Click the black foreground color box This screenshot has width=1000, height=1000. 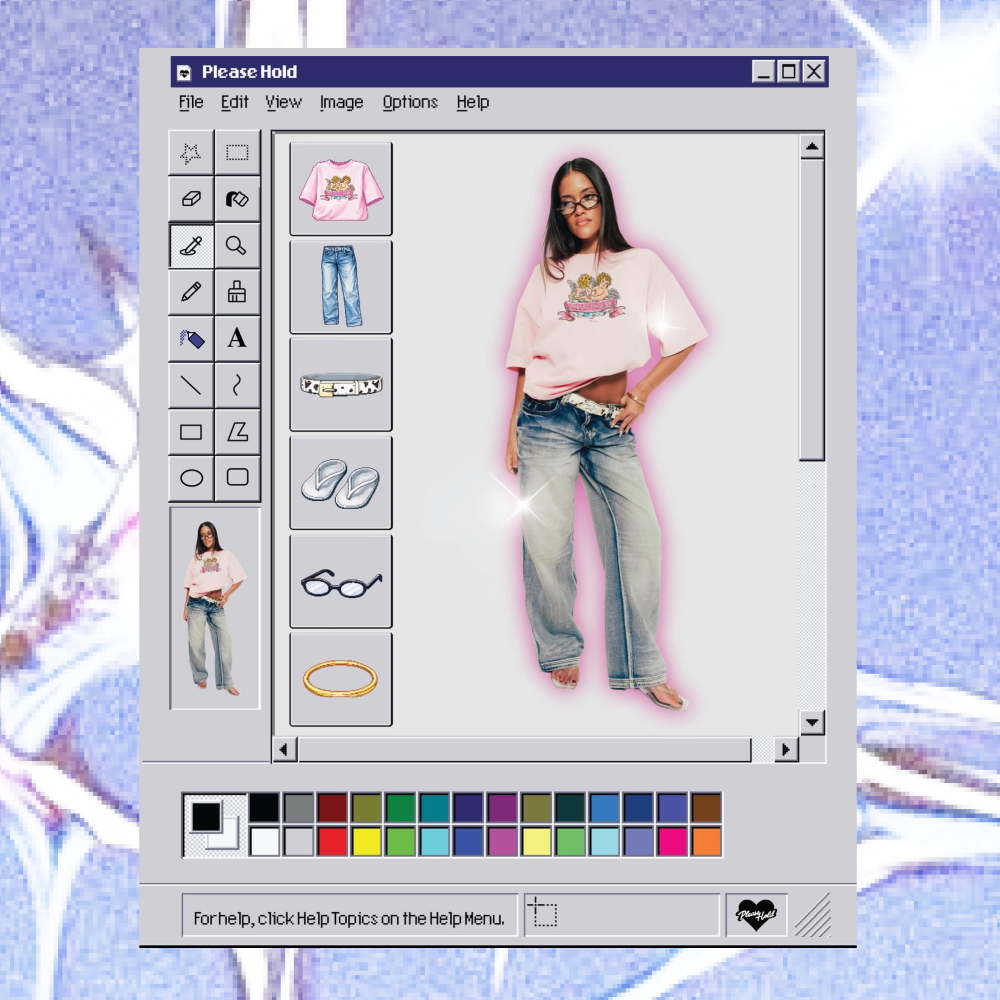pyautogui.click(x=206, y=816)
